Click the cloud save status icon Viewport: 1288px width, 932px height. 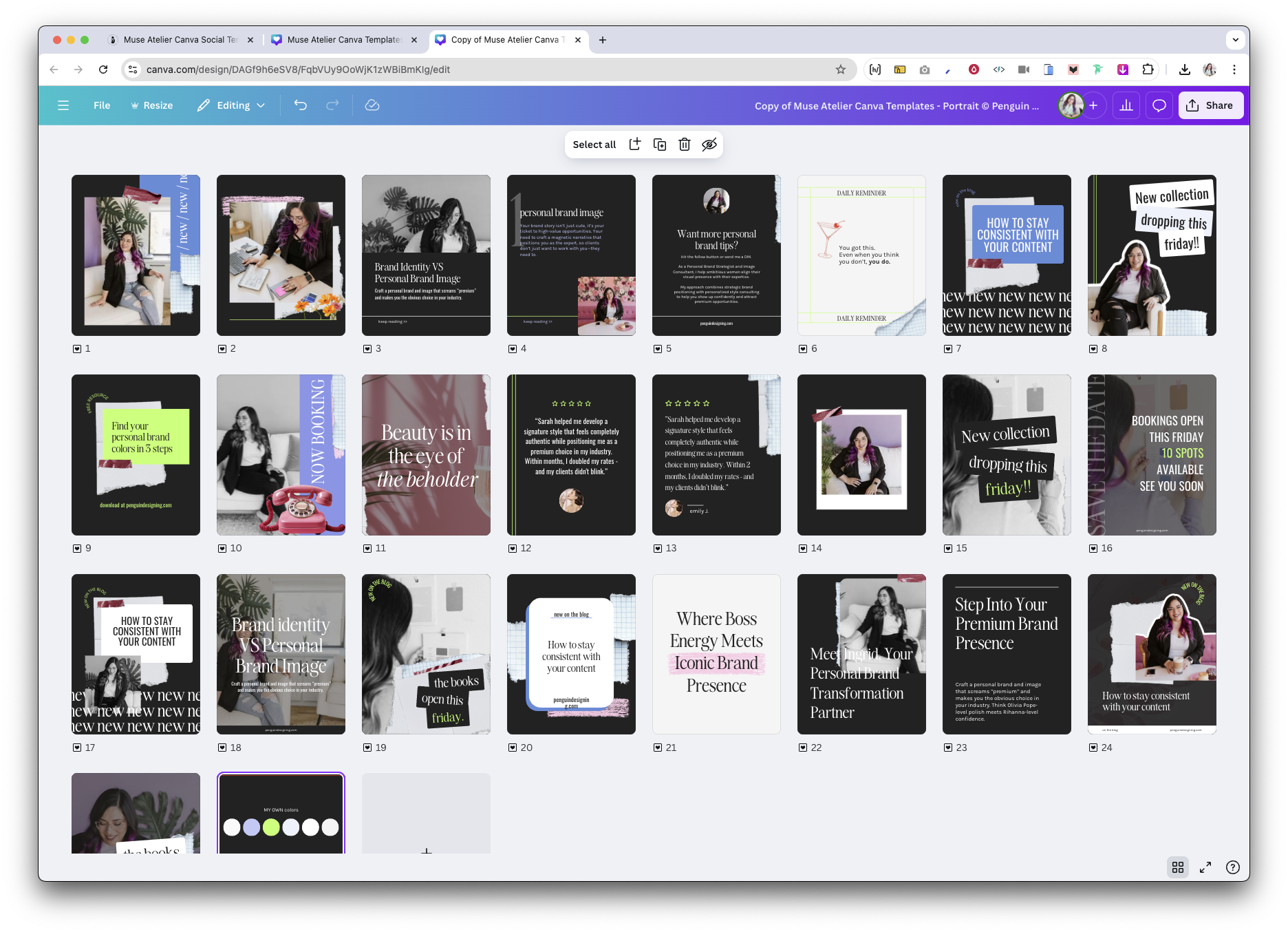point(372,105)
